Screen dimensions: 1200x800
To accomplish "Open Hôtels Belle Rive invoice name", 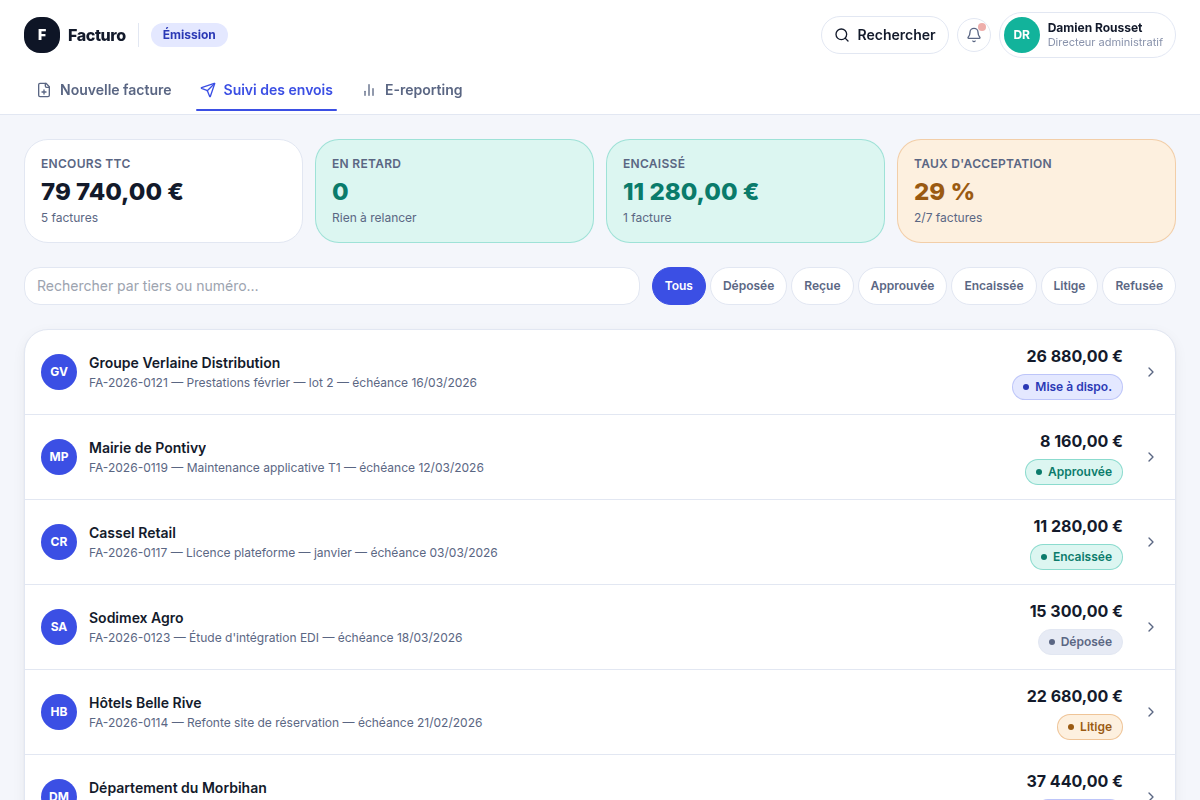I will point(145,703).
